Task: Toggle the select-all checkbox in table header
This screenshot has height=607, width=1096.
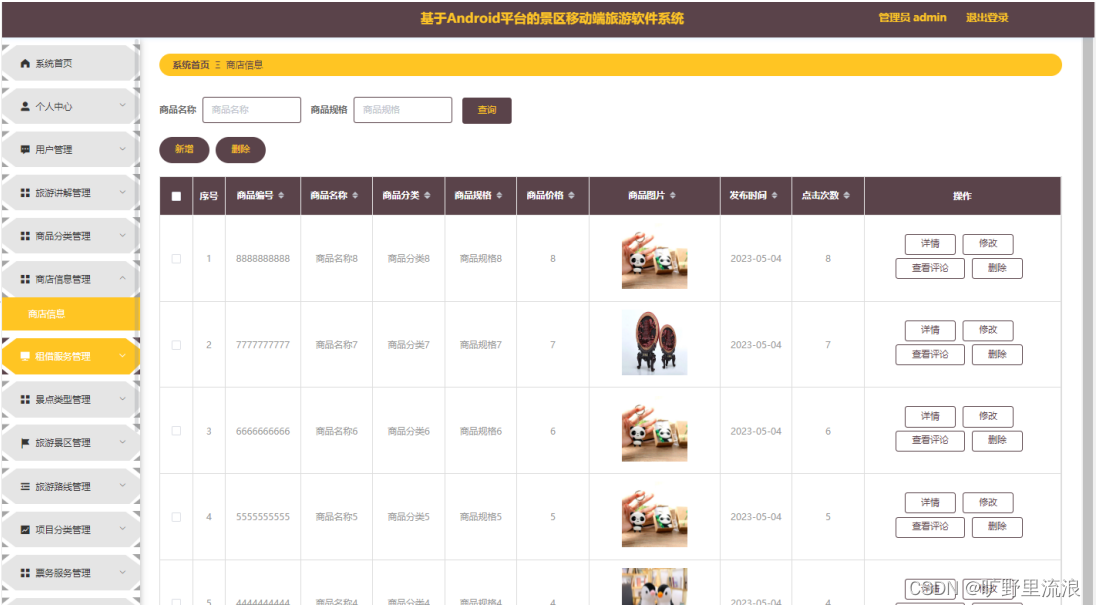Action: (x=176, y=197)
